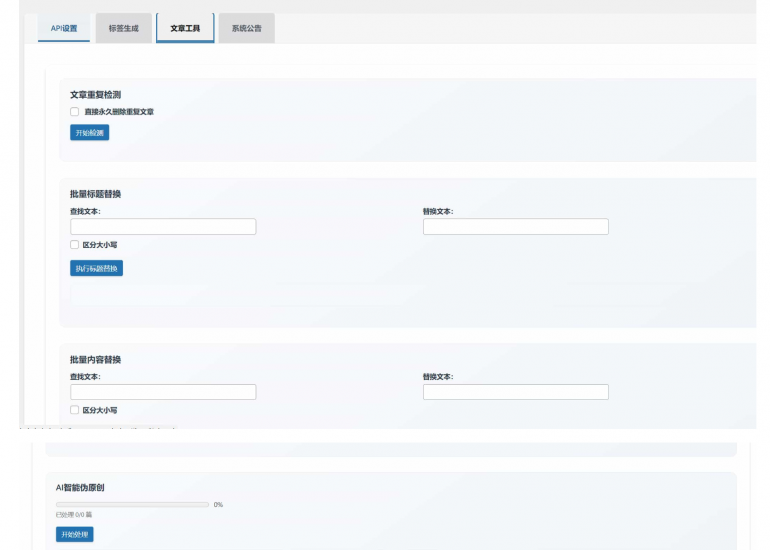Click the AI智能伪原创 heading

click(x=80, y=488)
